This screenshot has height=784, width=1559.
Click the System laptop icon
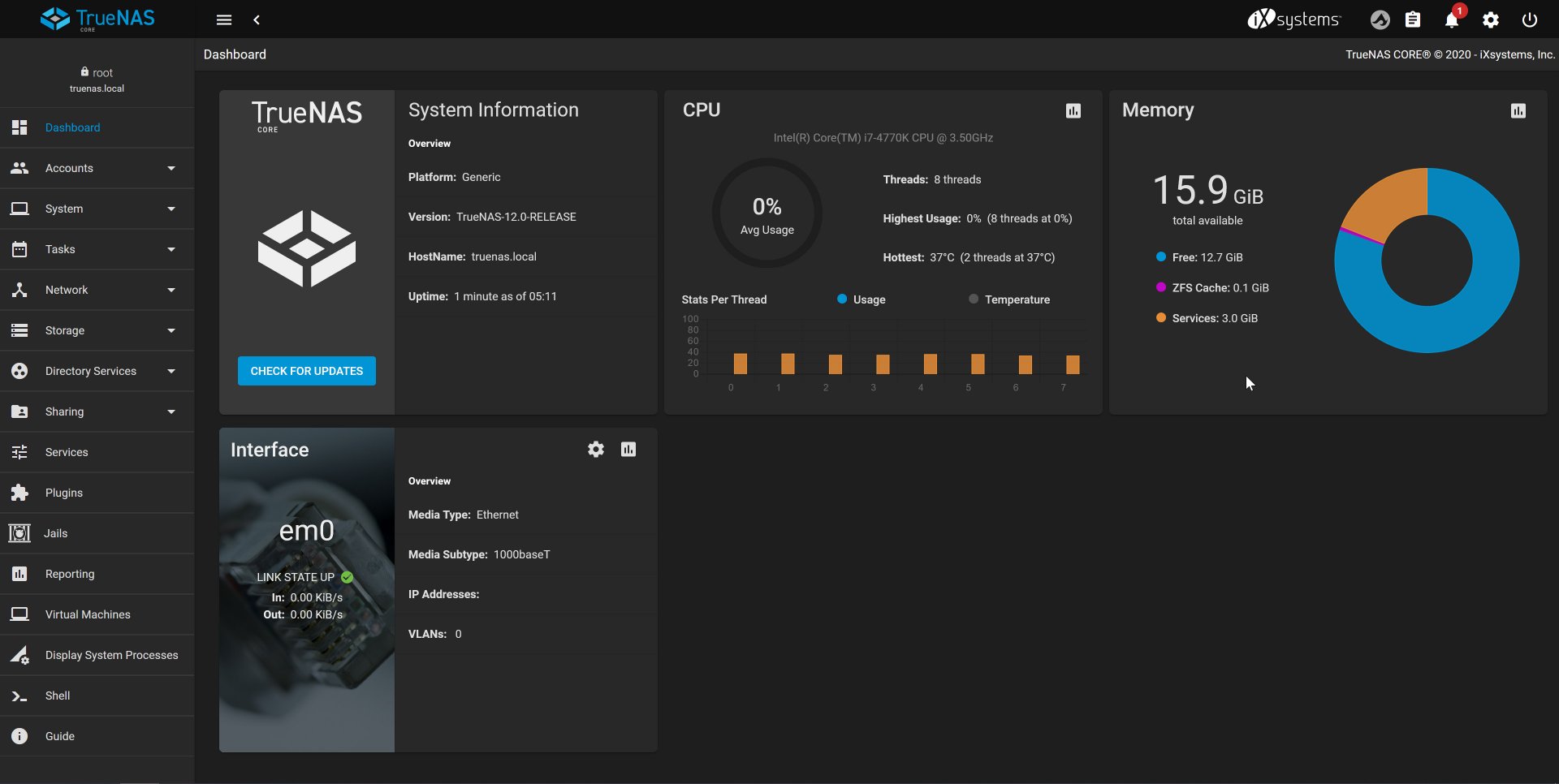pos(19,209)
